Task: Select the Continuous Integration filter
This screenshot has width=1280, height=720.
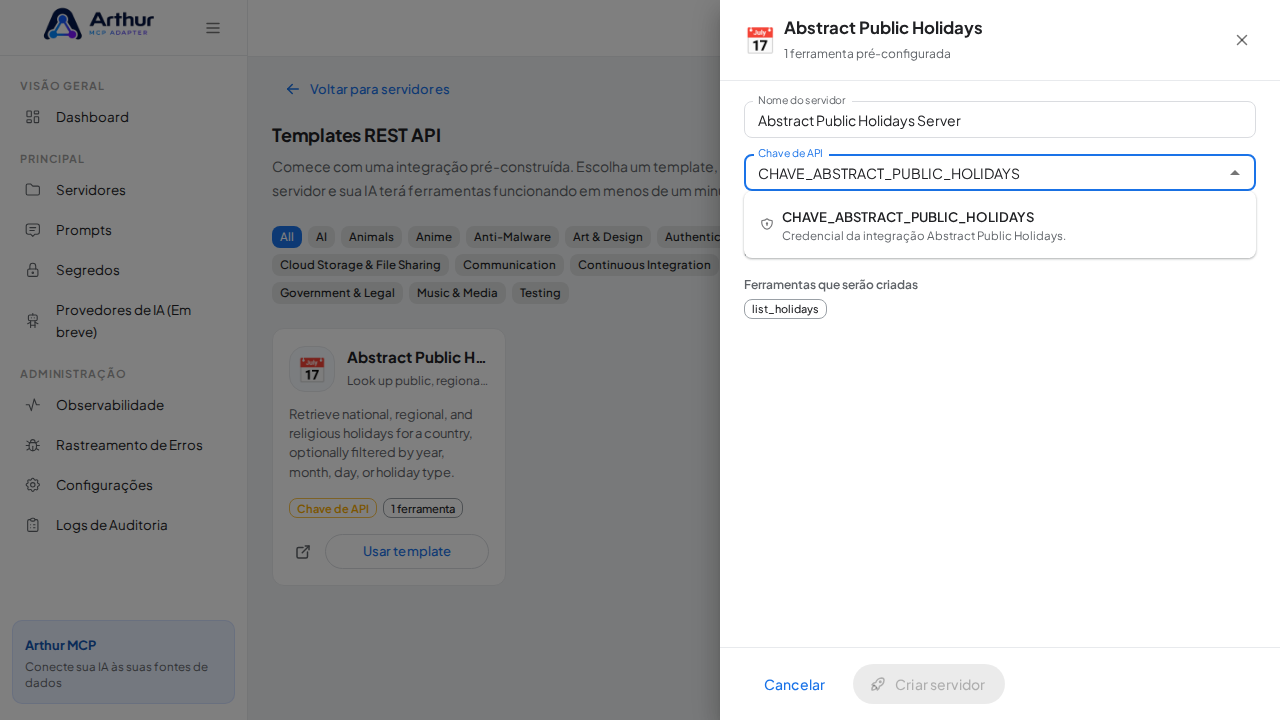Action: [x=646, y=265]
